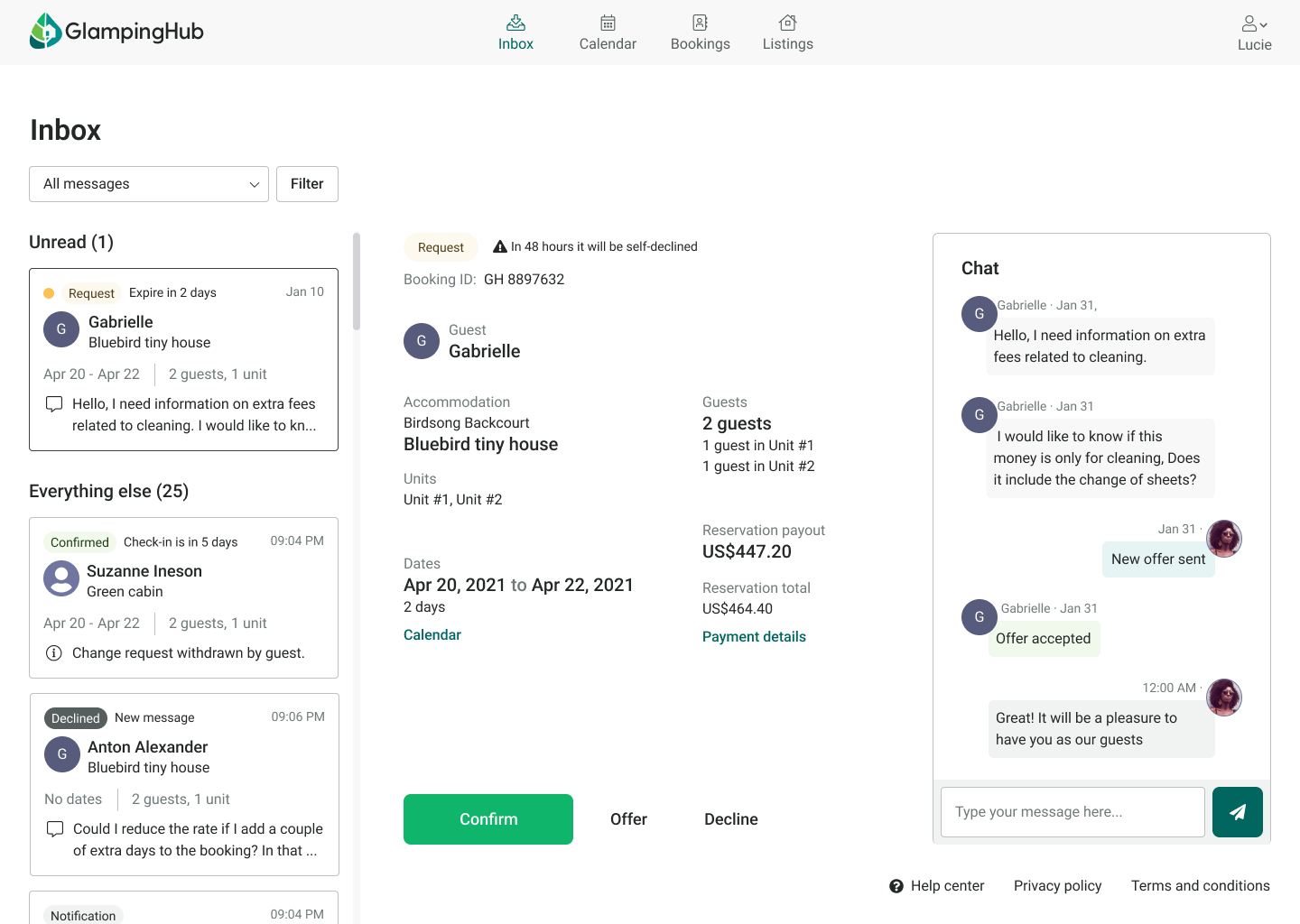Open the Listings section icon
The width and height of the screenshot is (1300, 924).
pos(787,23)
